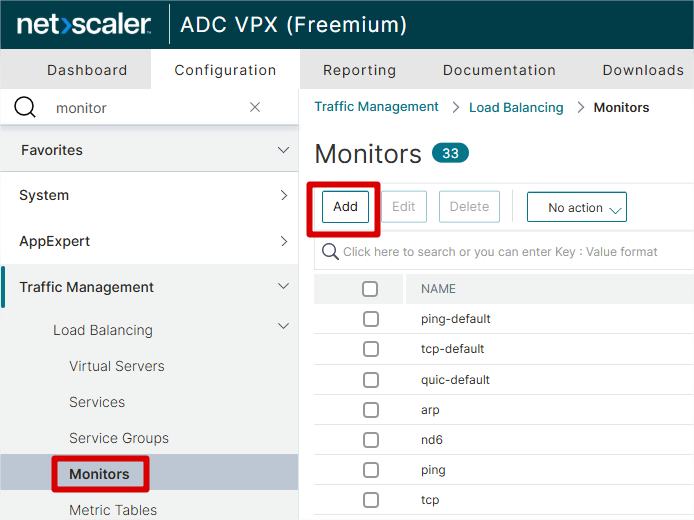Click the Monitors count badge 33
Screen dimensions: 694x520
tap(450, 153)
